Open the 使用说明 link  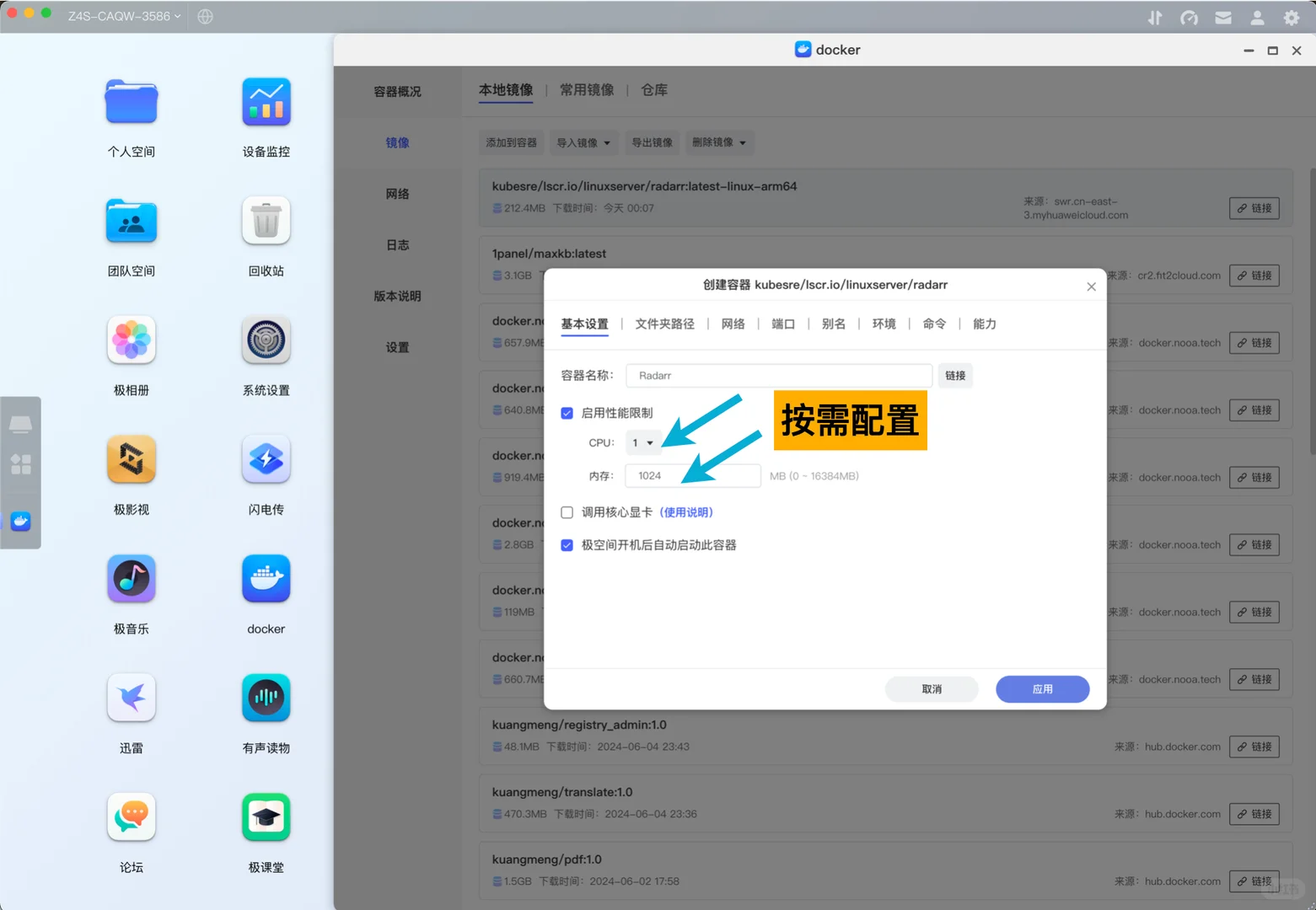click(687, 512)
